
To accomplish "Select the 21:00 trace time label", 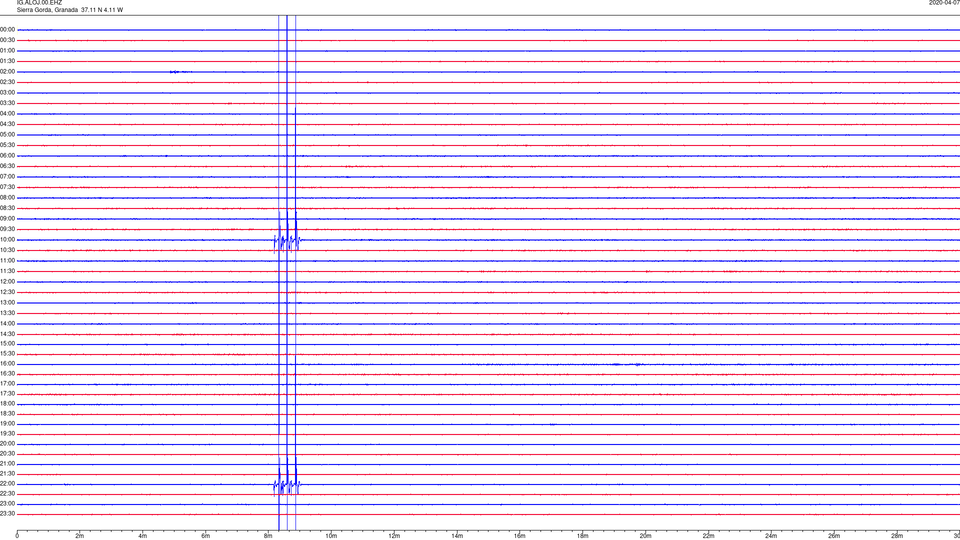I will (7, 463).
